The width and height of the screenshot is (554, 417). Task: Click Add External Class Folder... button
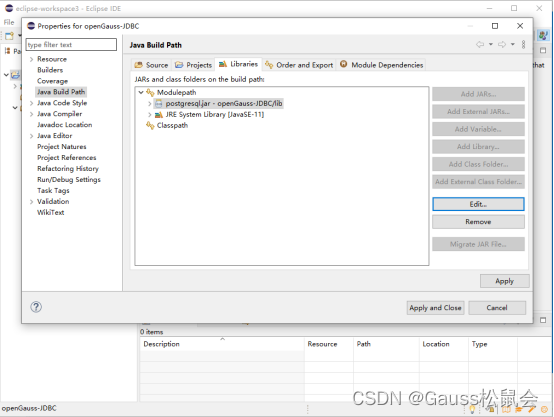(478, 182)
